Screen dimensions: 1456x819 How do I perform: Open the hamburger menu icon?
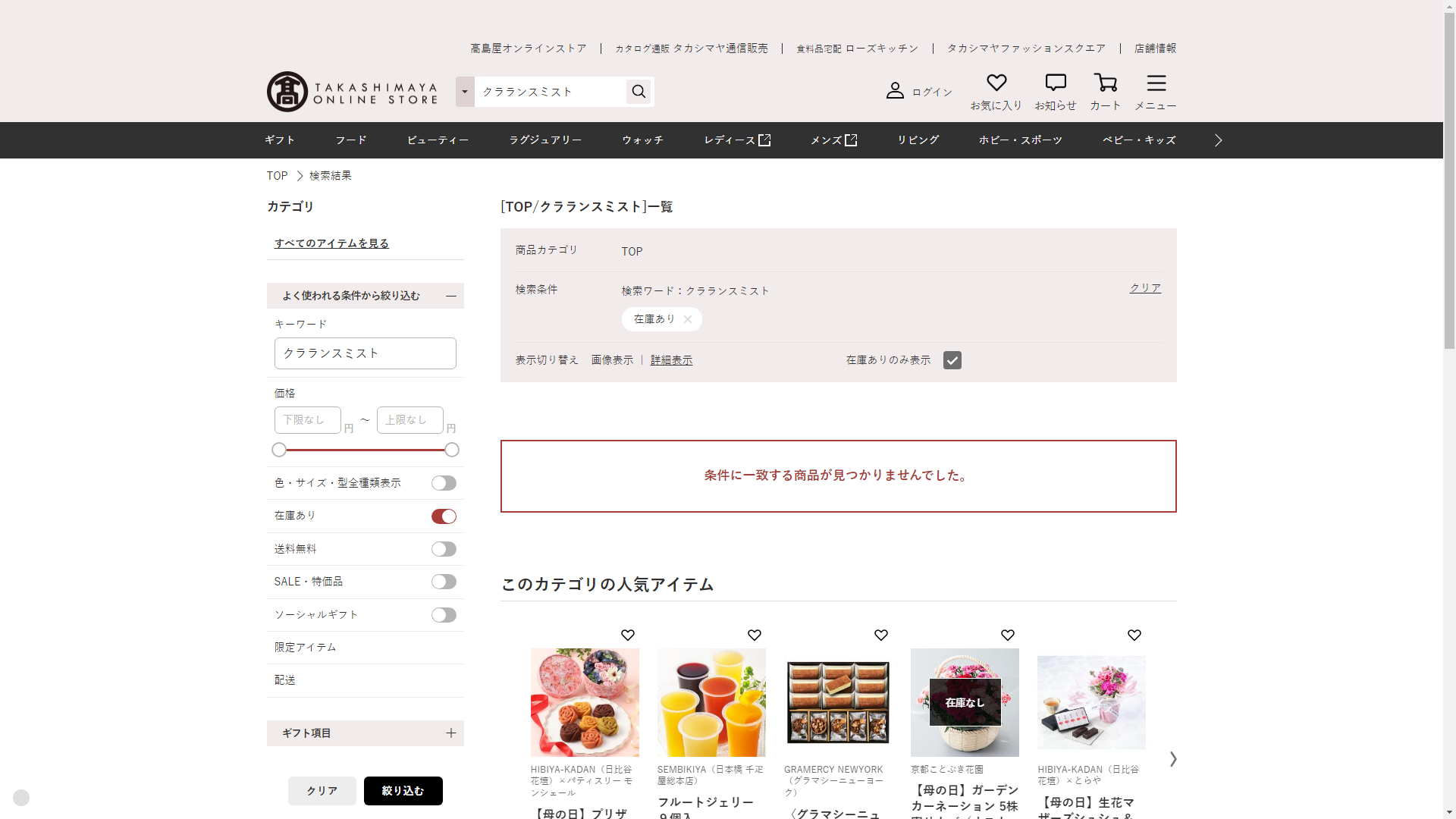click(1156, 83)
